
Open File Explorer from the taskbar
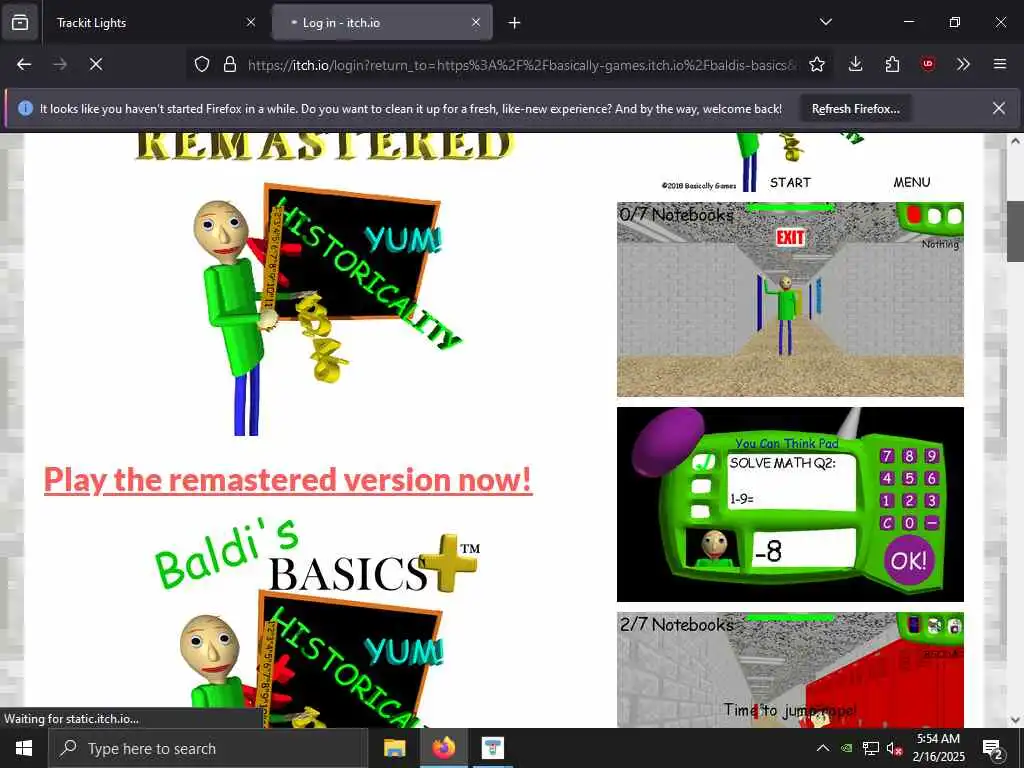[394, 748]
